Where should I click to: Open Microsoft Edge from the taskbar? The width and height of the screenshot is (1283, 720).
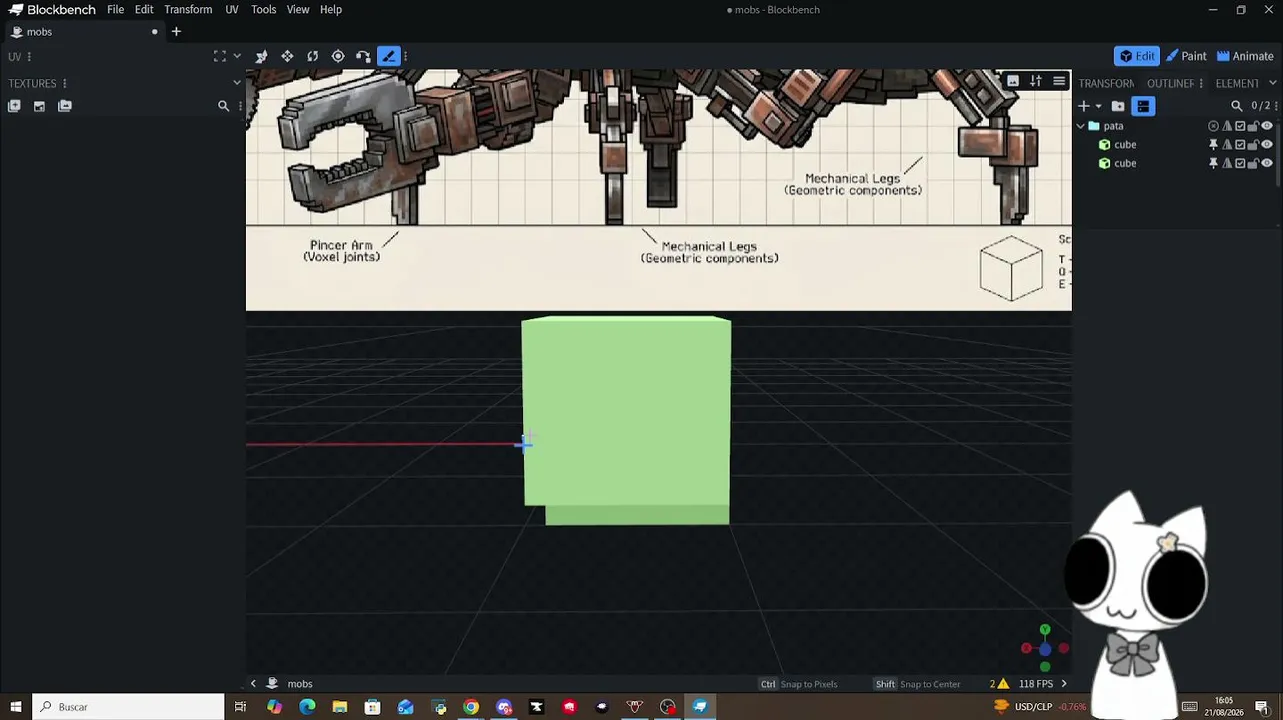pyautogui.click(x=307, y=707)
